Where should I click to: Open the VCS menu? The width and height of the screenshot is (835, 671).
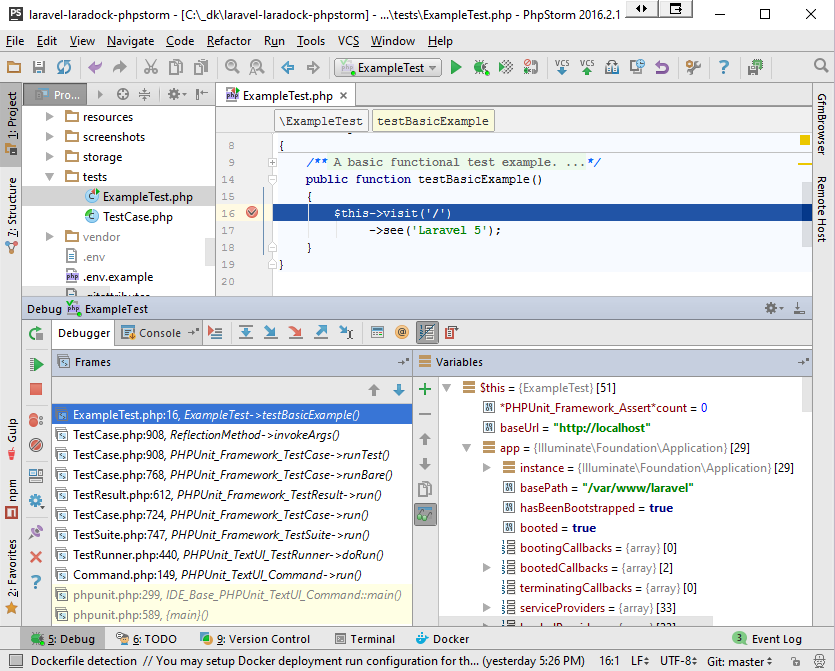348,41
